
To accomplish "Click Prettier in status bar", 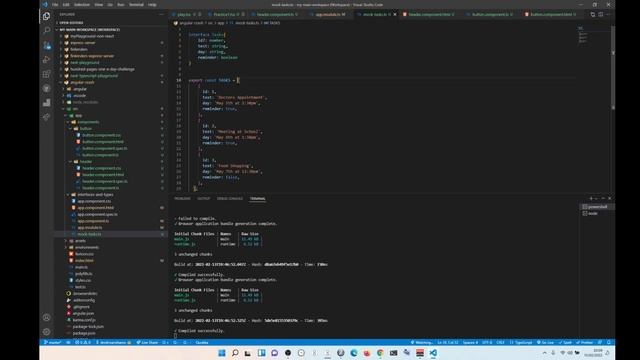I will 584,342.
